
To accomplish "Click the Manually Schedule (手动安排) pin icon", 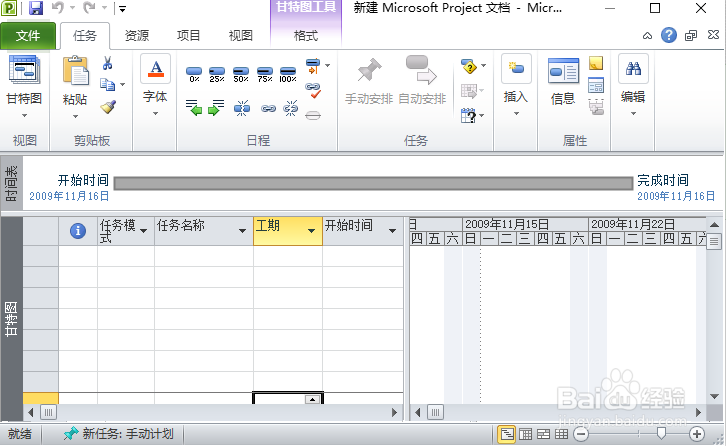I will pyautogui.click(x=369, y=71).
